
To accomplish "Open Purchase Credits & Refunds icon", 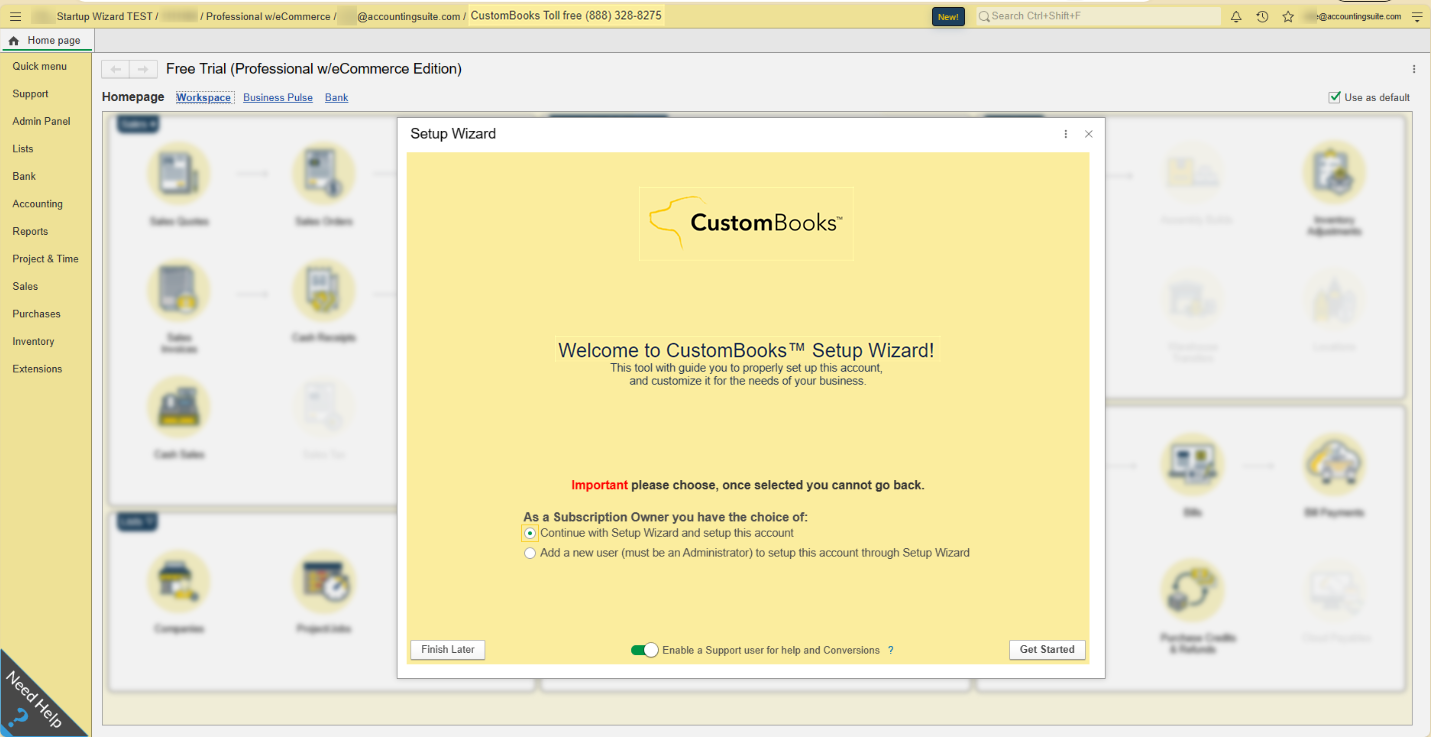I will point(1192,590).
